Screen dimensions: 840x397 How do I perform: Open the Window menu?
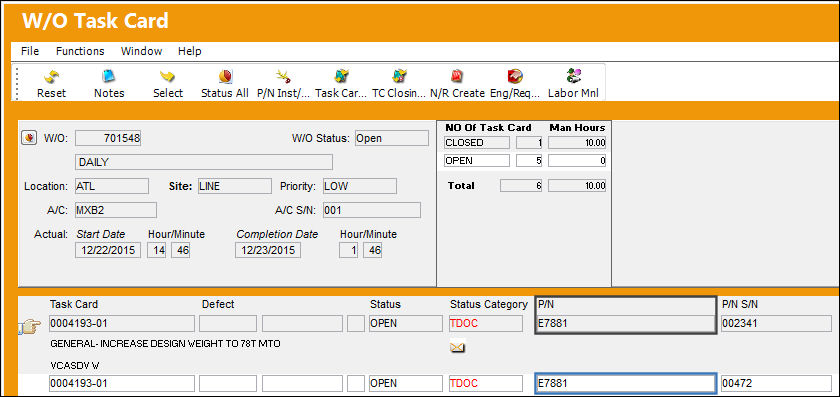coord(141,51)
